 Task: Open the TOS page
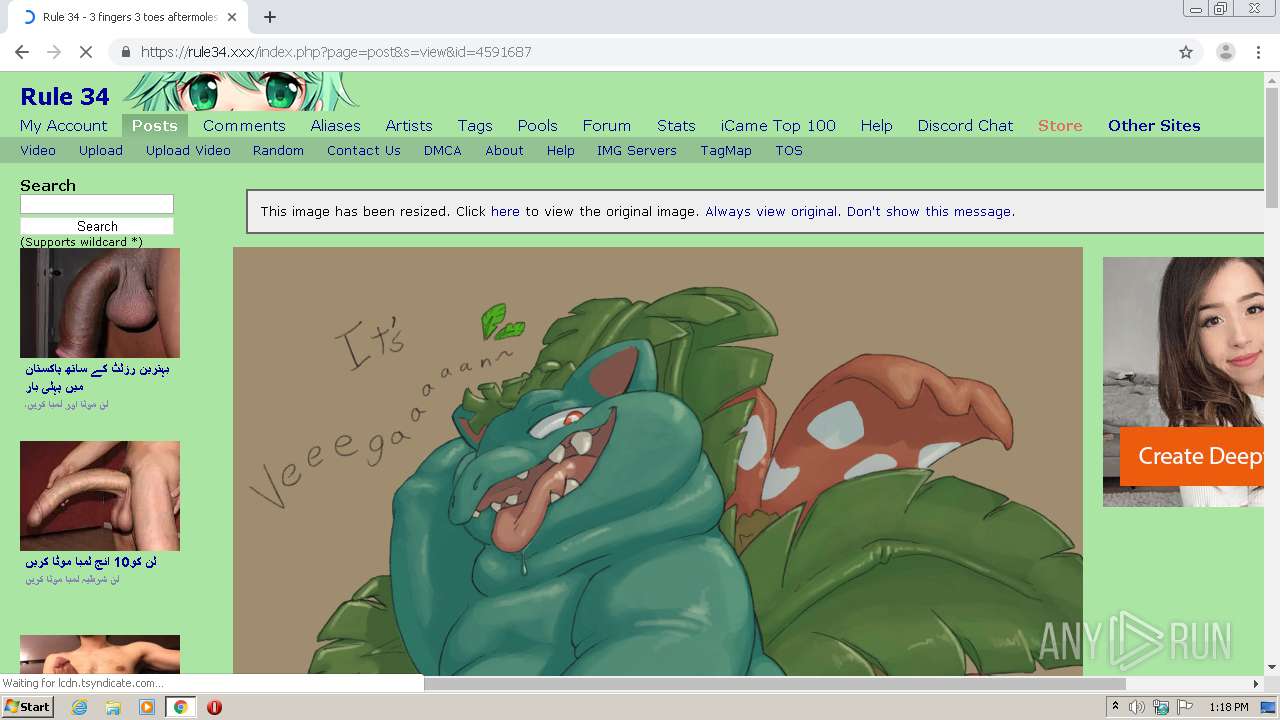789,150
